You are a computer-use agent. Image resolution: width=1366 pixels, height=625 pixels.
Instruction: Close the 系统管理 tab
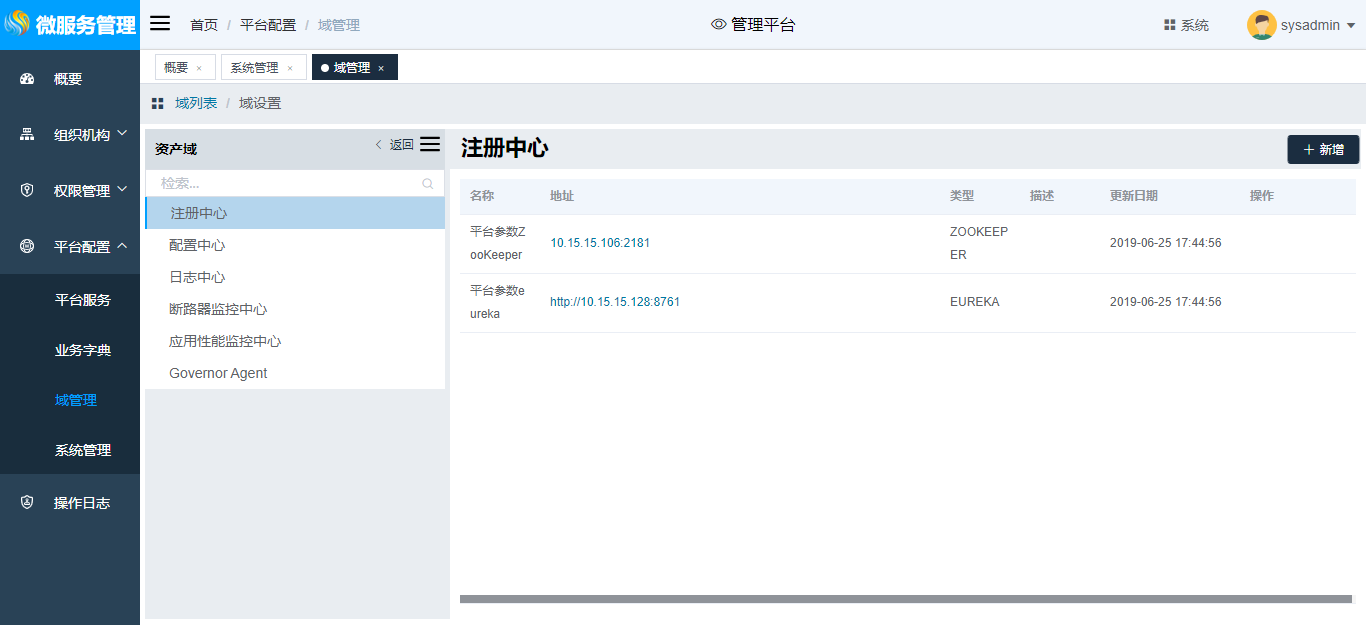[x=290, y=68]
